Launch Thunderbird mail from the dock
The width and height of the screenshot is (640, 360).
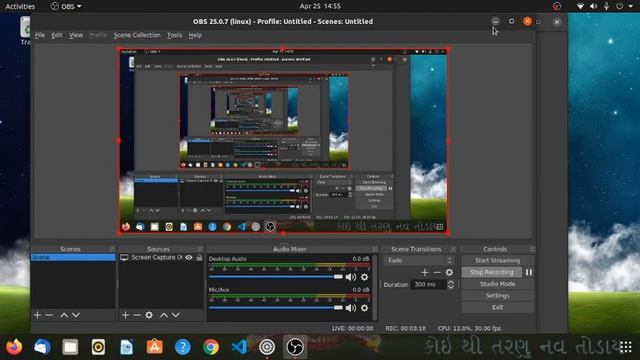click(x=42, y=347)
